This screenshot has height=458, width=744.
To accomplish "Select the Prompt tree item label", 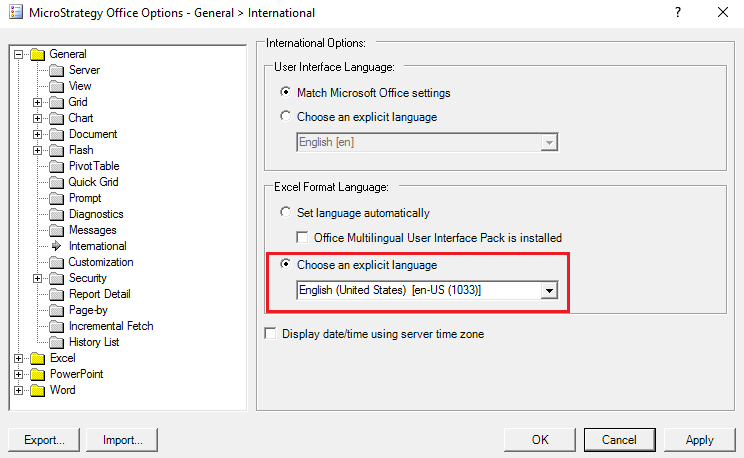I will pos(85,198).
